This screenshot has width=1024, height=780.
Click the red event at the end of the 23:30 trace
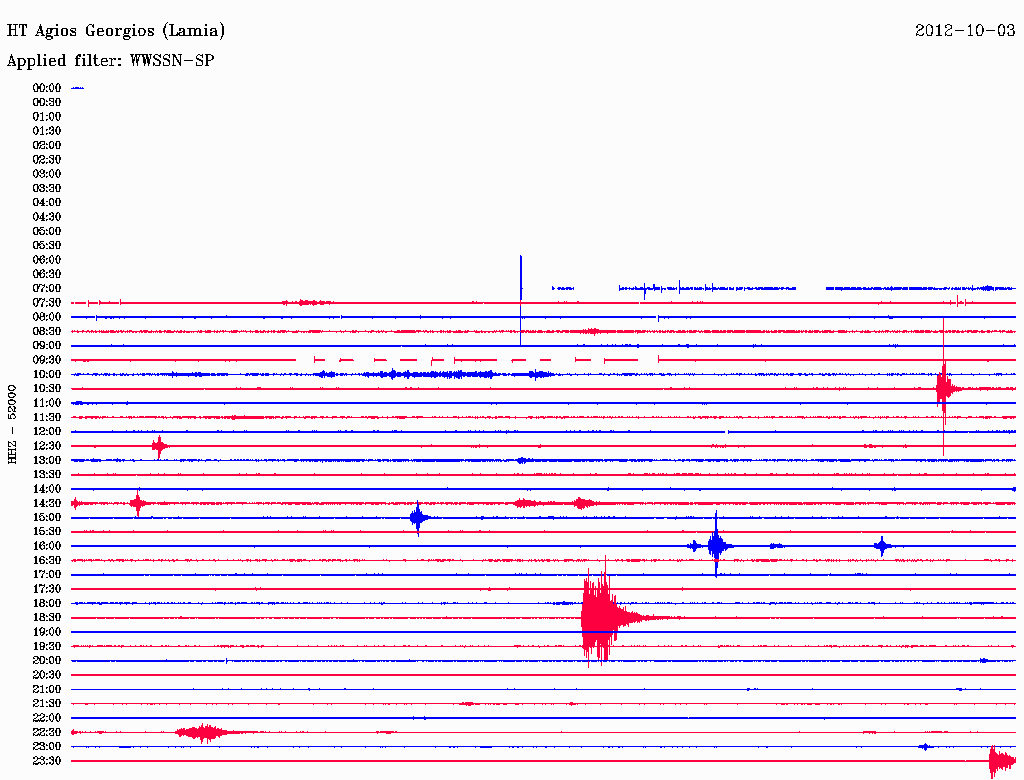click(x=1002, y=761)
